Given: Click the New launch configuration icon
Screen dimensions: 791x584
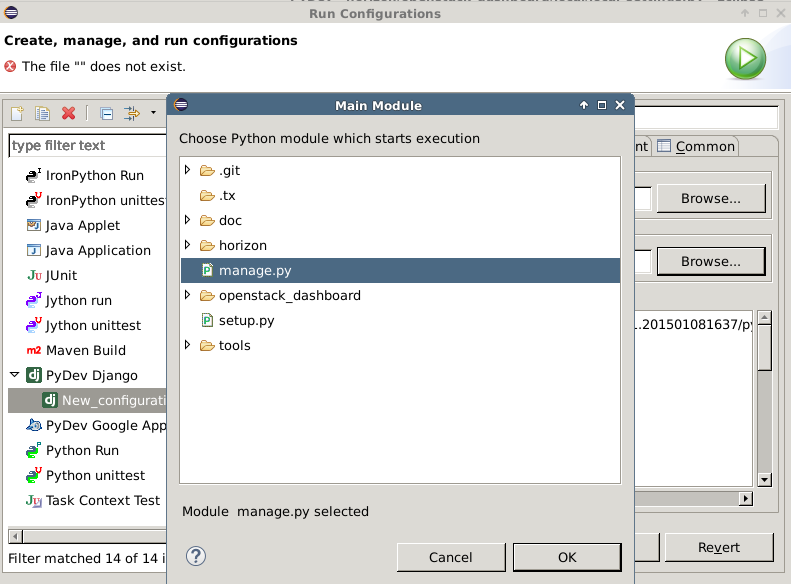Looking at the screenshot, I should click(x=17, y=113).
